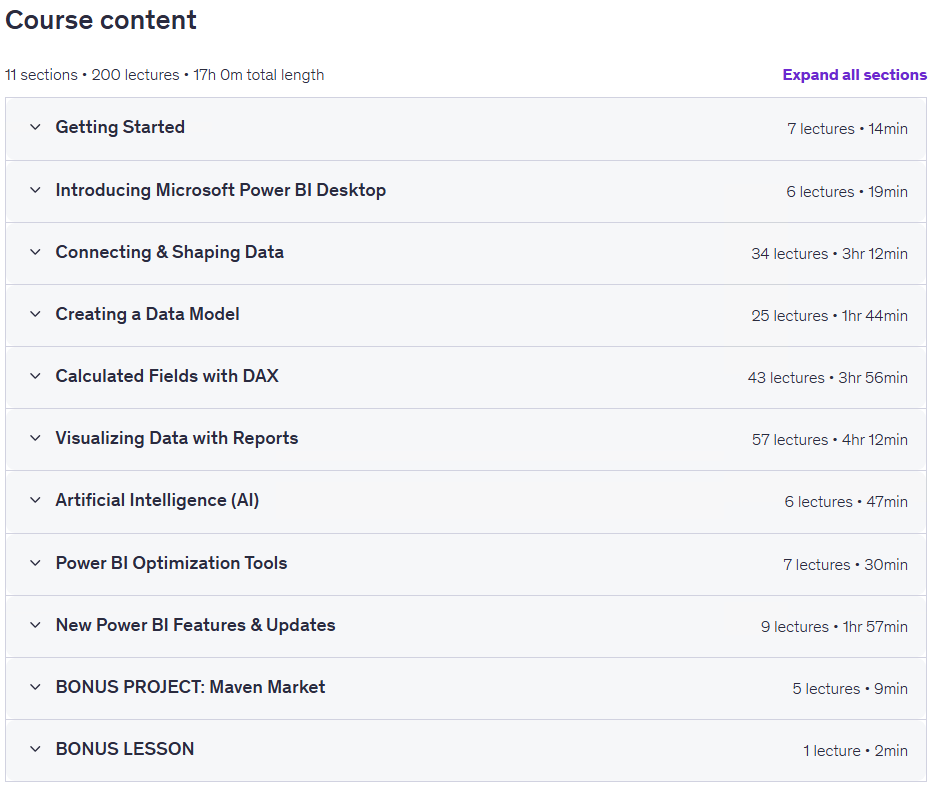932x785 pixels.
Task: Click the Course content heading
Action: (100, 20)
